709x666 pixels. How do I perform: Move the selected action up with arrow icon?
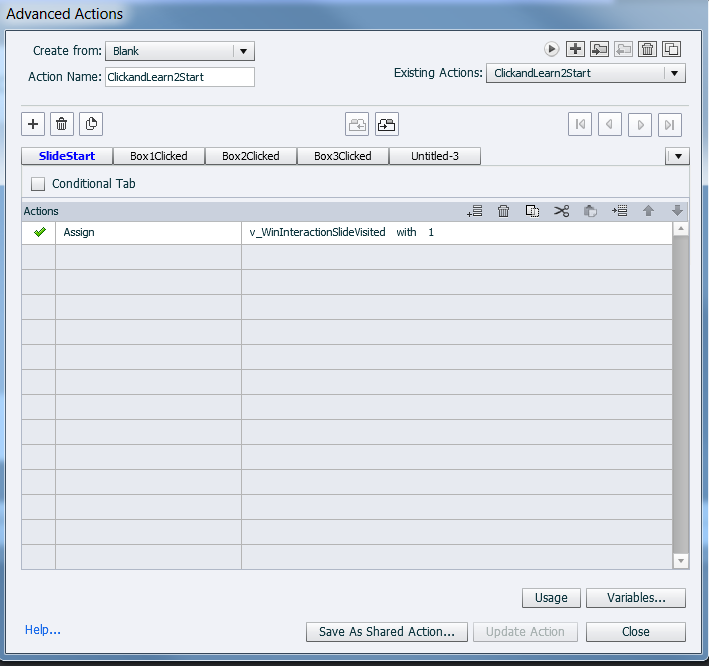coord(648,211)
